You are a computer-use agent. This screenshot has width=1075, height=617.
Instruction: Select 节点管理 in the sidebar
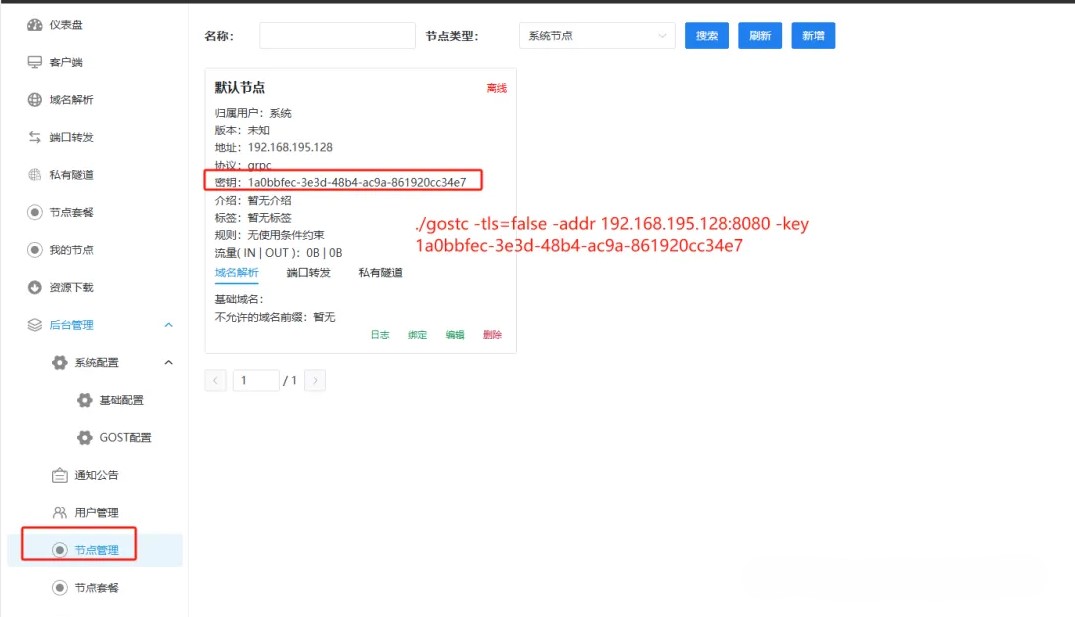pos(96,550)
